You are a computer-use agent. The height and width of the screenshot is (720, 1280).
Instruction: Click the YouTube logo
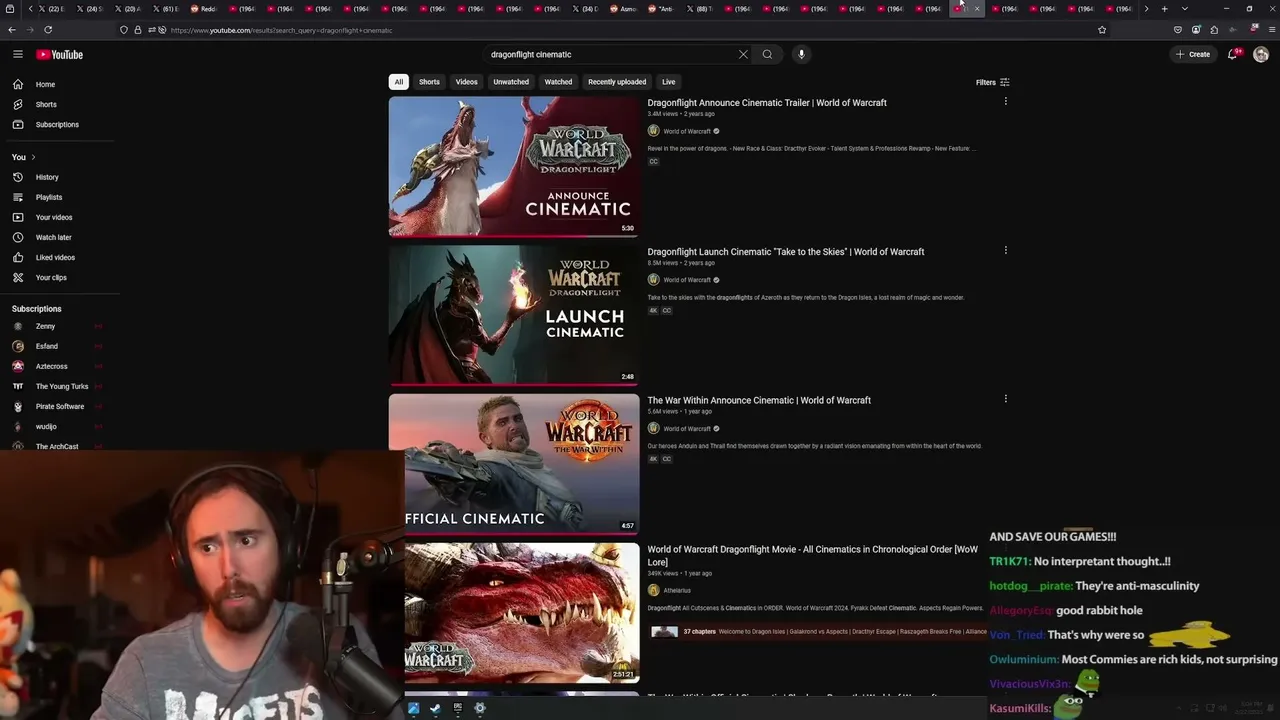[60, 54]
